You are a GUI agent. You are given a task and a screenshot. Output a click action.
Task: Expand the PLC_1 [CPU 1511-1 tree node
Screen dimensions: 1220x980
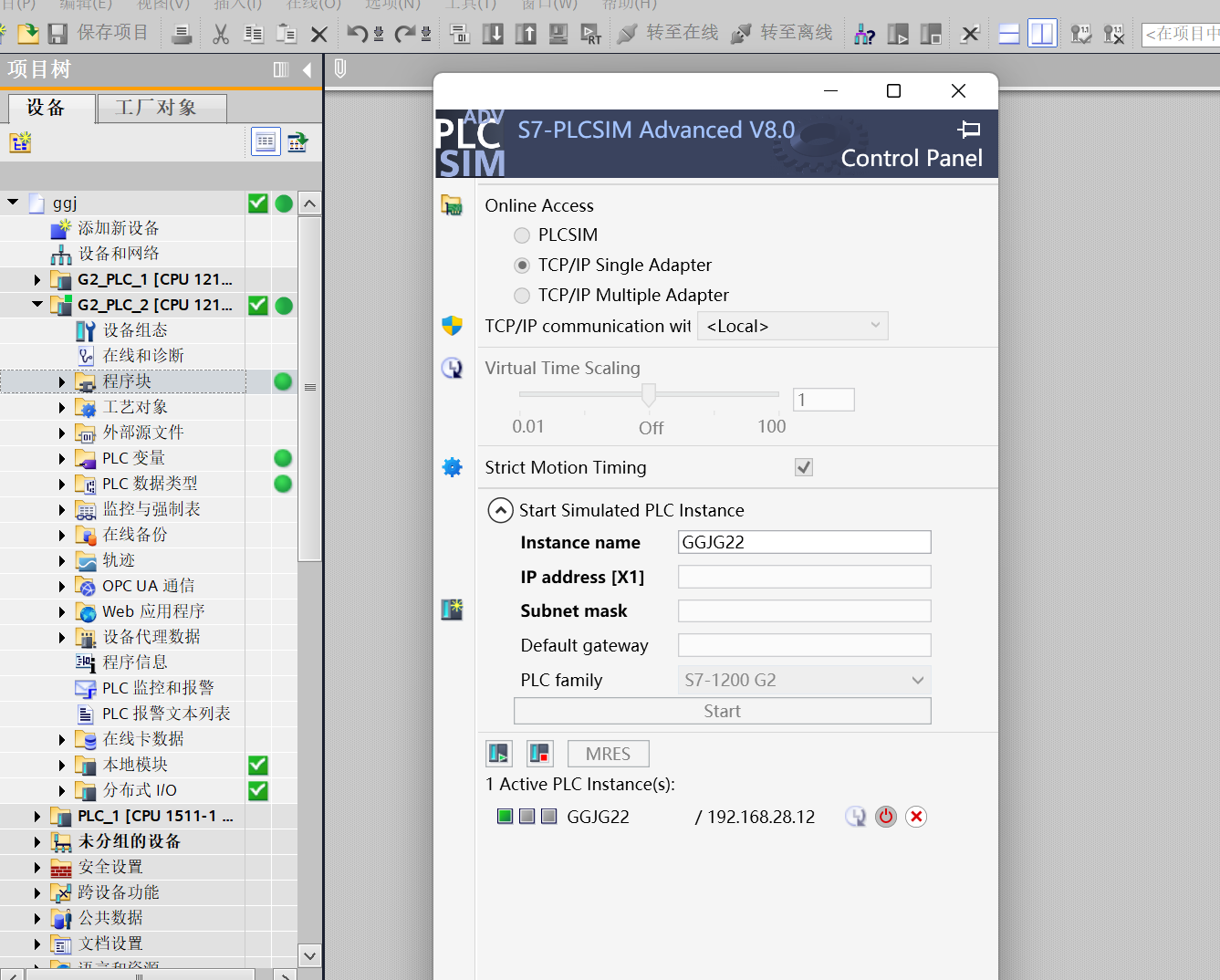click(36, 816)
